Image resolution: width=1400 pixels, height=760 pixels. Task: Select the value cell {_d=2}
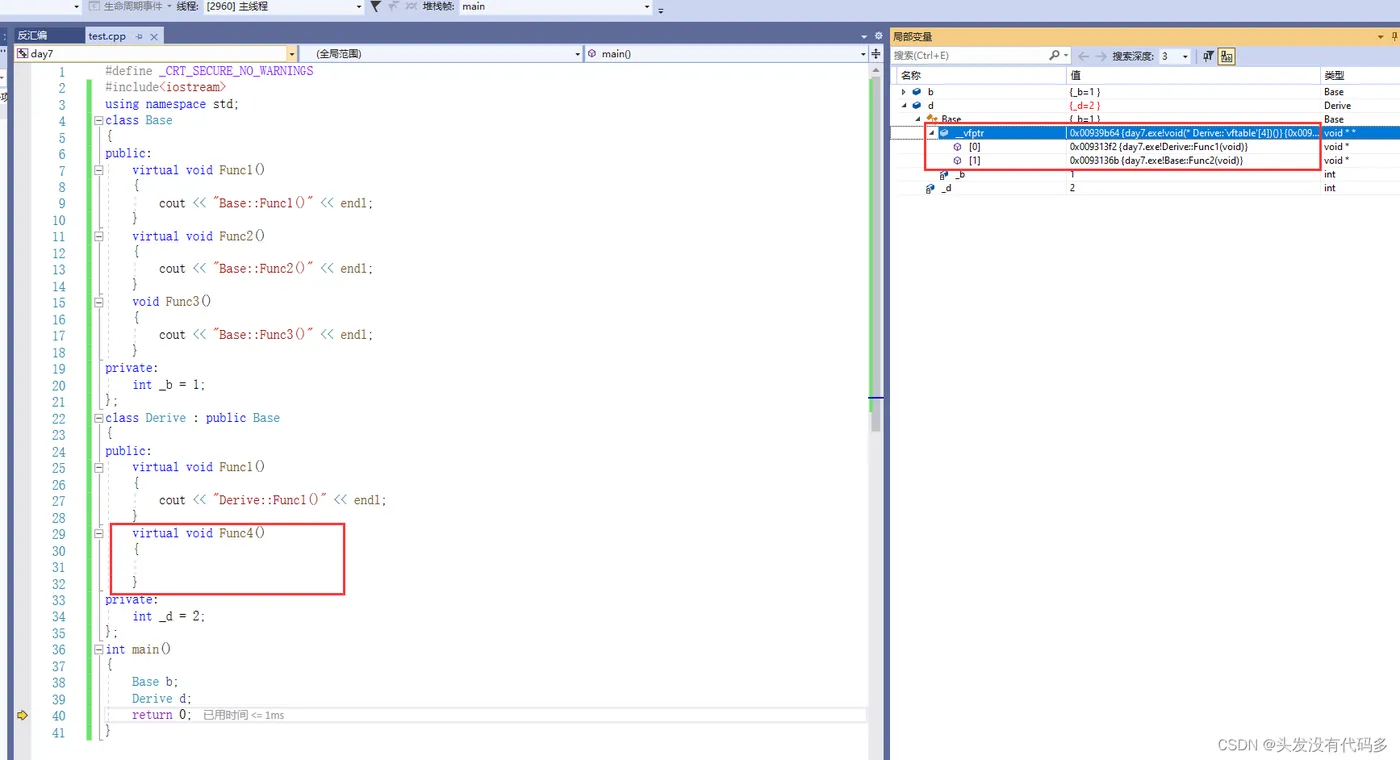1085,105
